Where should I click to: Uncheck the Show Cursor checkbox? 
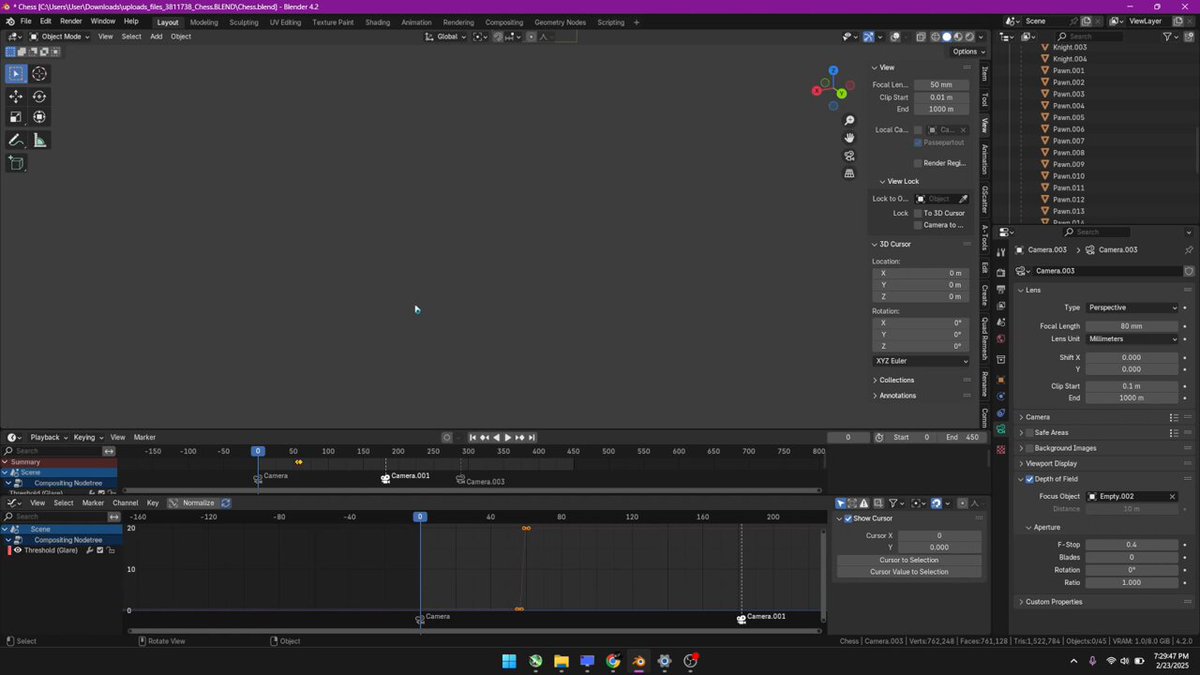coord(848,518)
